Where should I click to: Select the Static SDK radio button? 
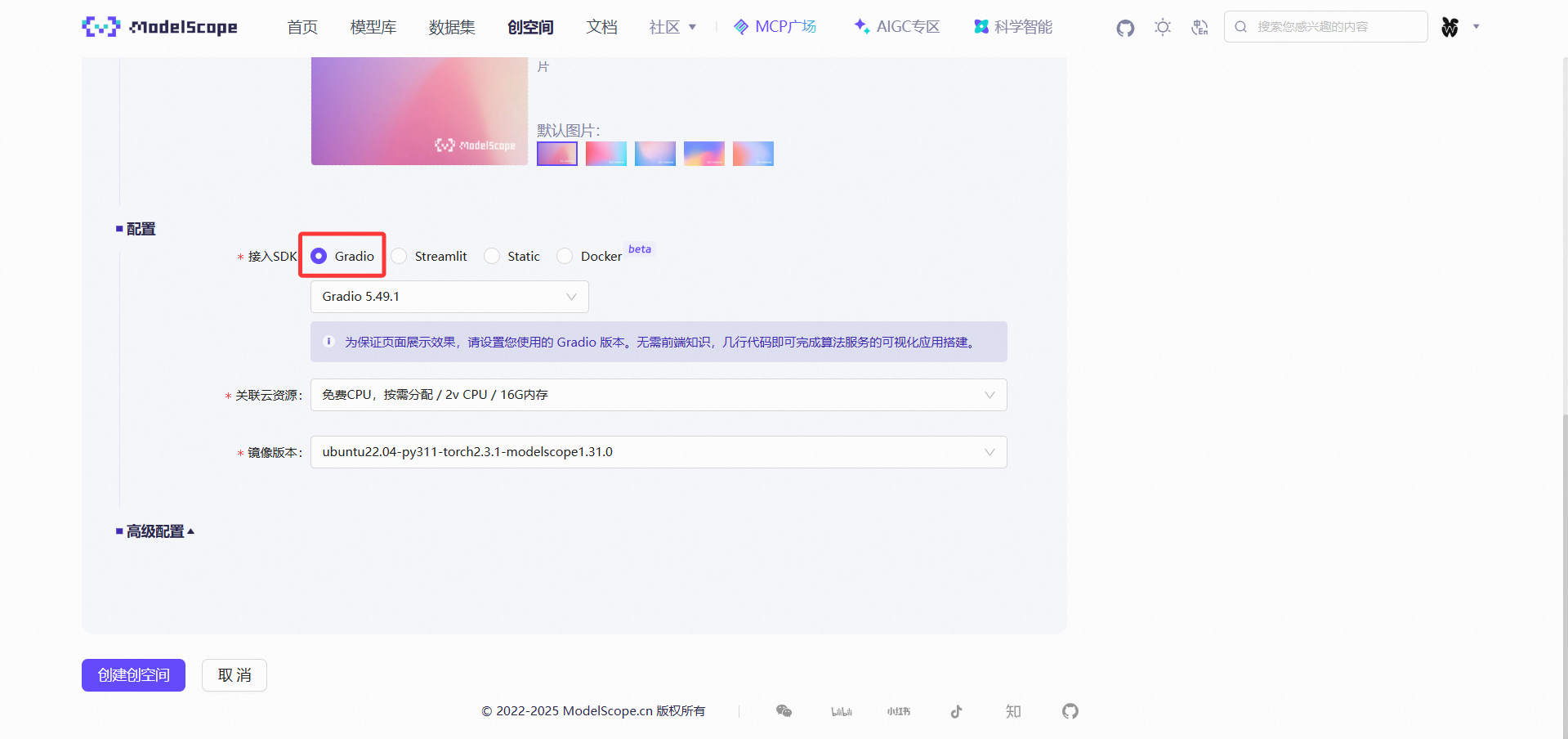click(492, 256)
